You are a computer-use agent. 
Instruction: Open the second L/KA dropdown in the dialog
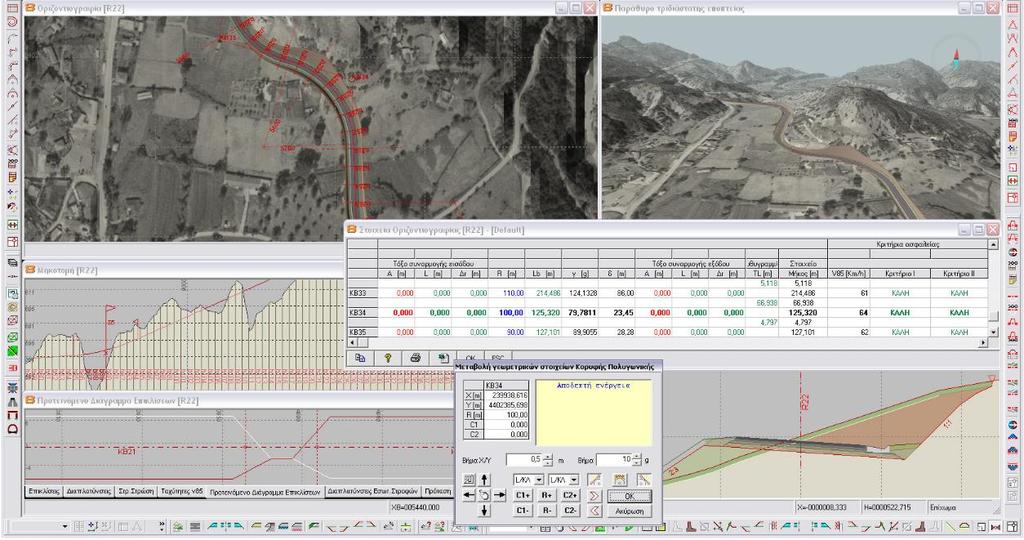[574, 480]
